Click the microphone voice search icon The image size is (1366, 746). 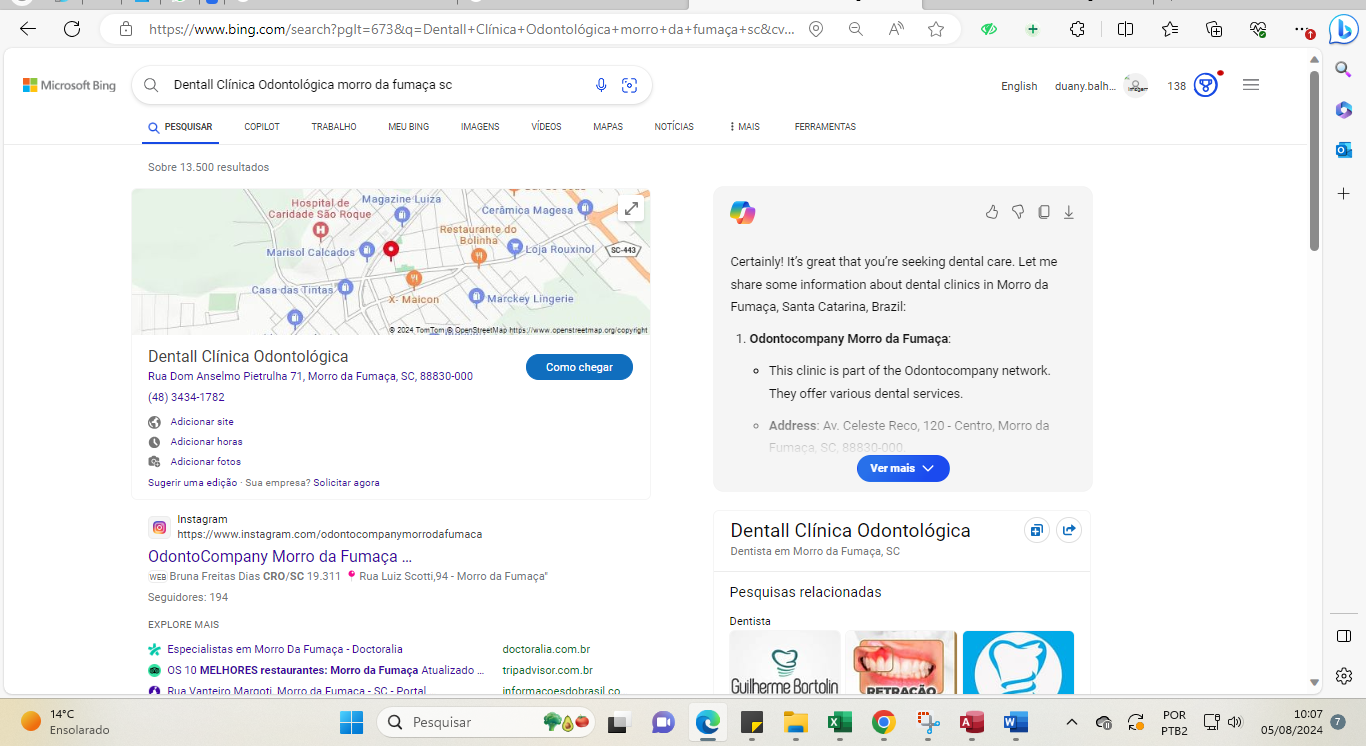601,85
